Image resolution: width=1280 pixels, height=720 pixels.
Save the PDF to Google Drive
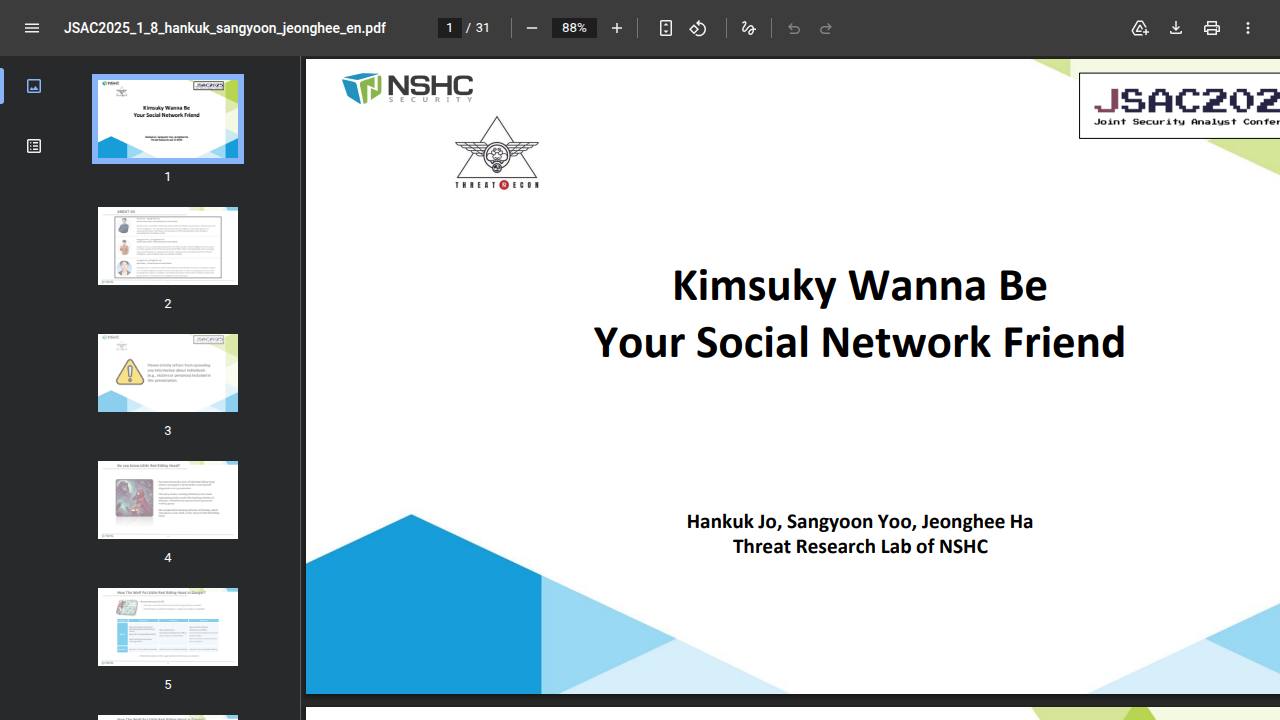click(1140, 28)
